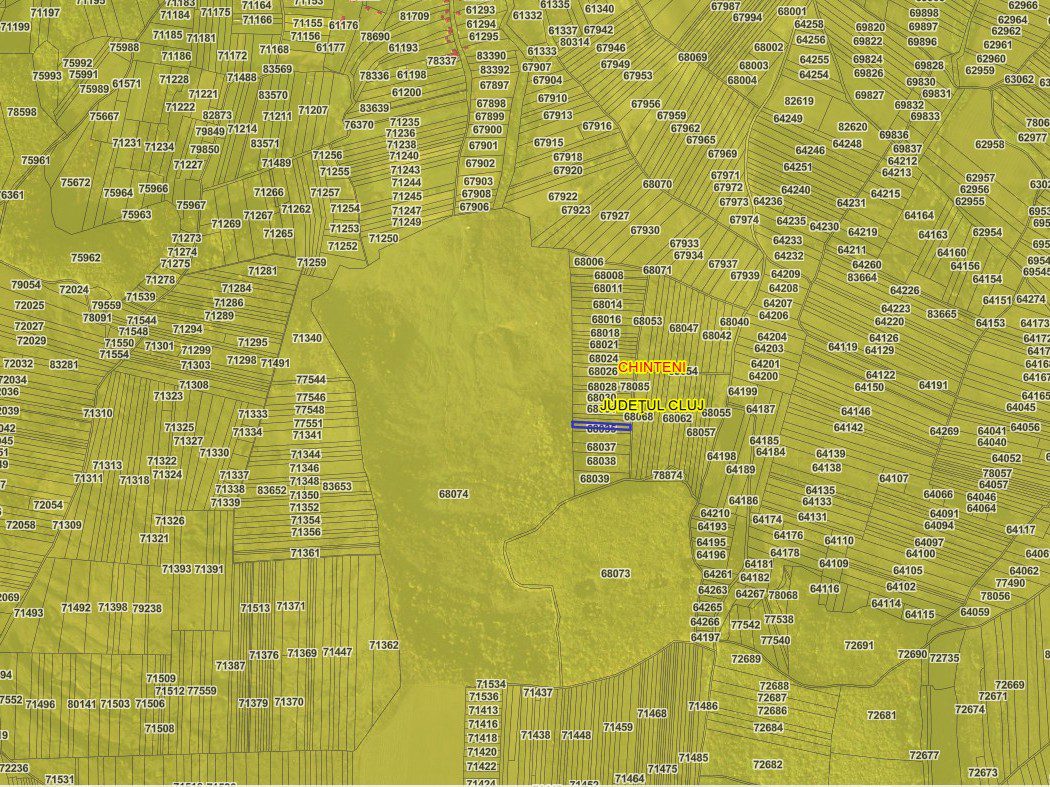1050x787 pixels.
Task: Select parcel 72682
Action: pos(767,764)
